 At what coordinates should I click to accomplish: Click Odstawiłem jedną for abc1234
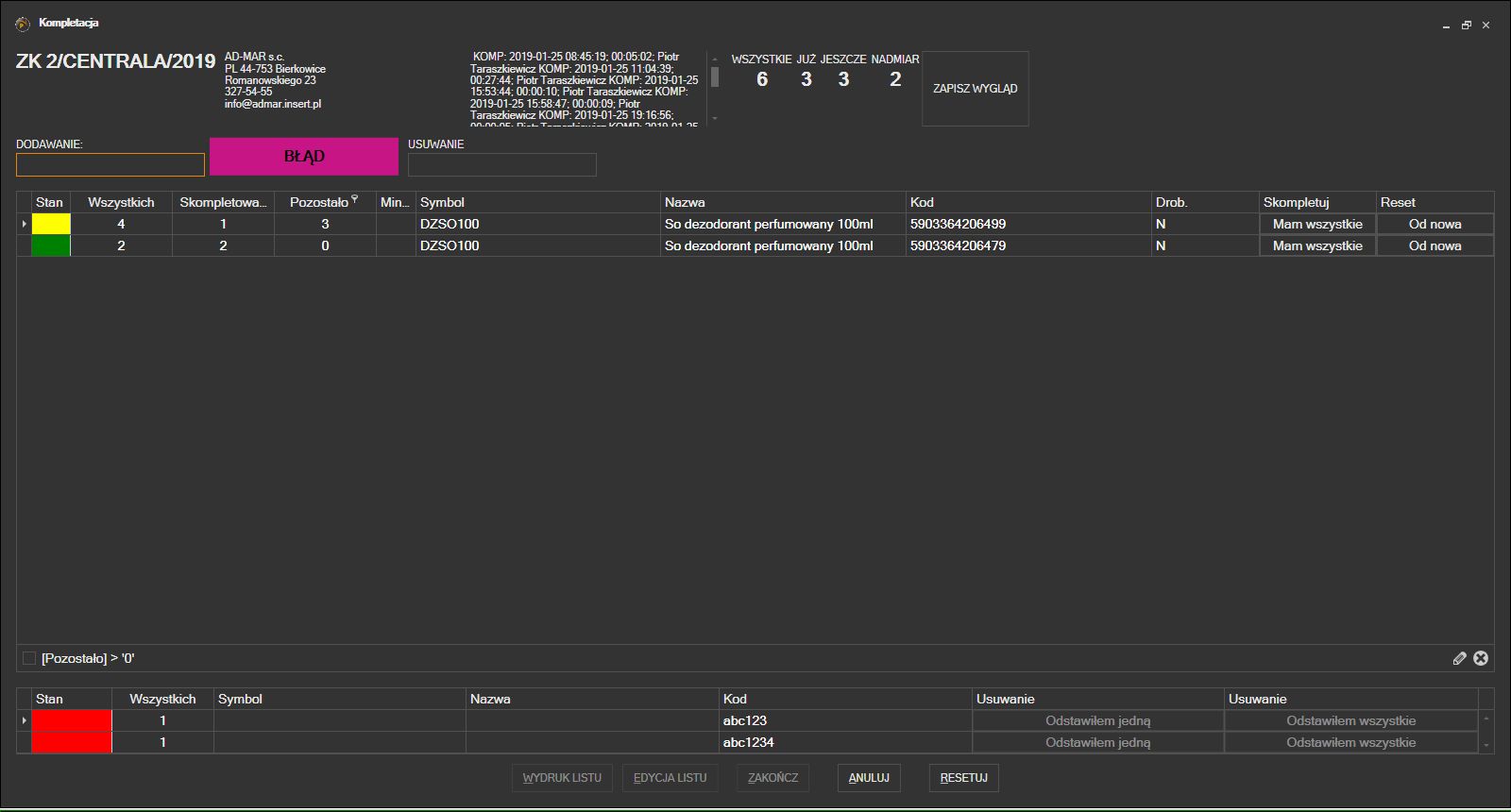tap(1097, 742)
